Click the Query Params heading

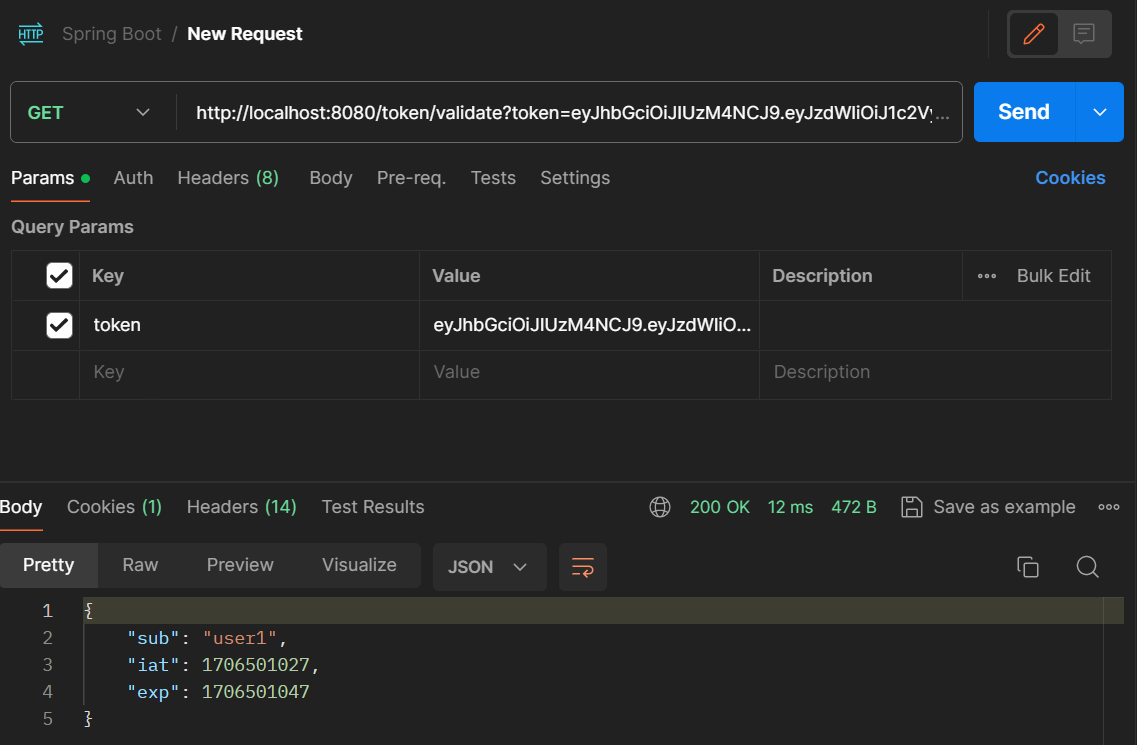click(73, 227)
